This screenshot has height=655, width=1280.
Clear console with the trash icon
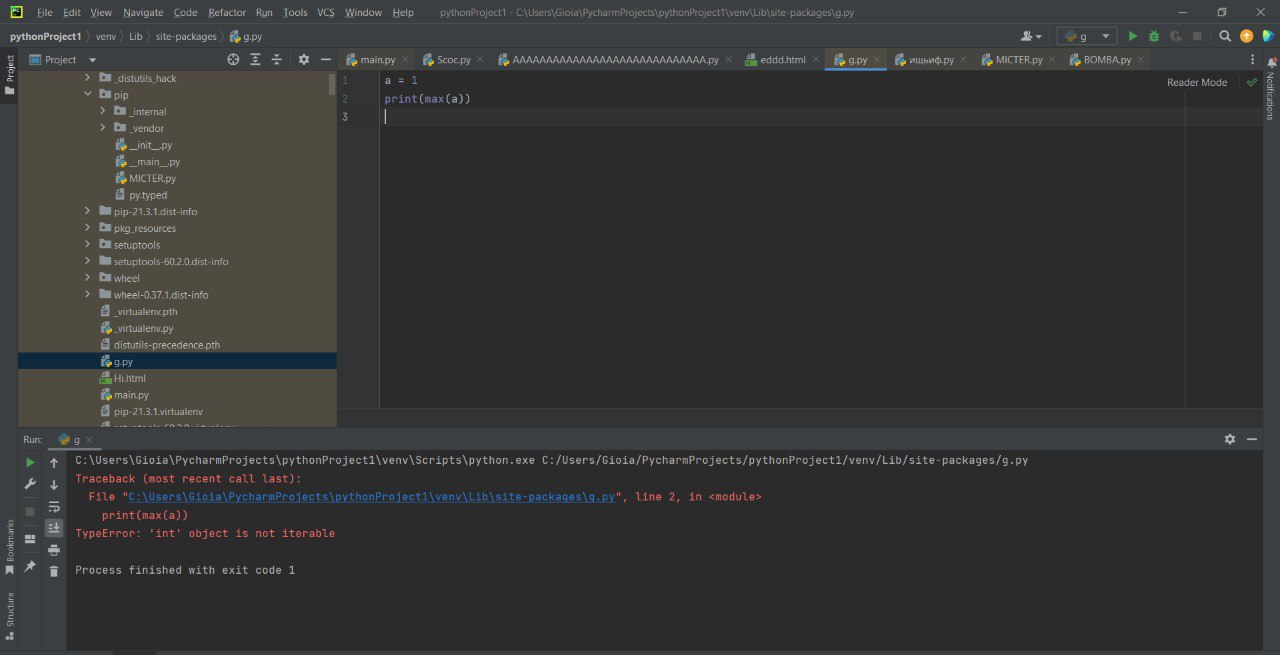point(54,571)
